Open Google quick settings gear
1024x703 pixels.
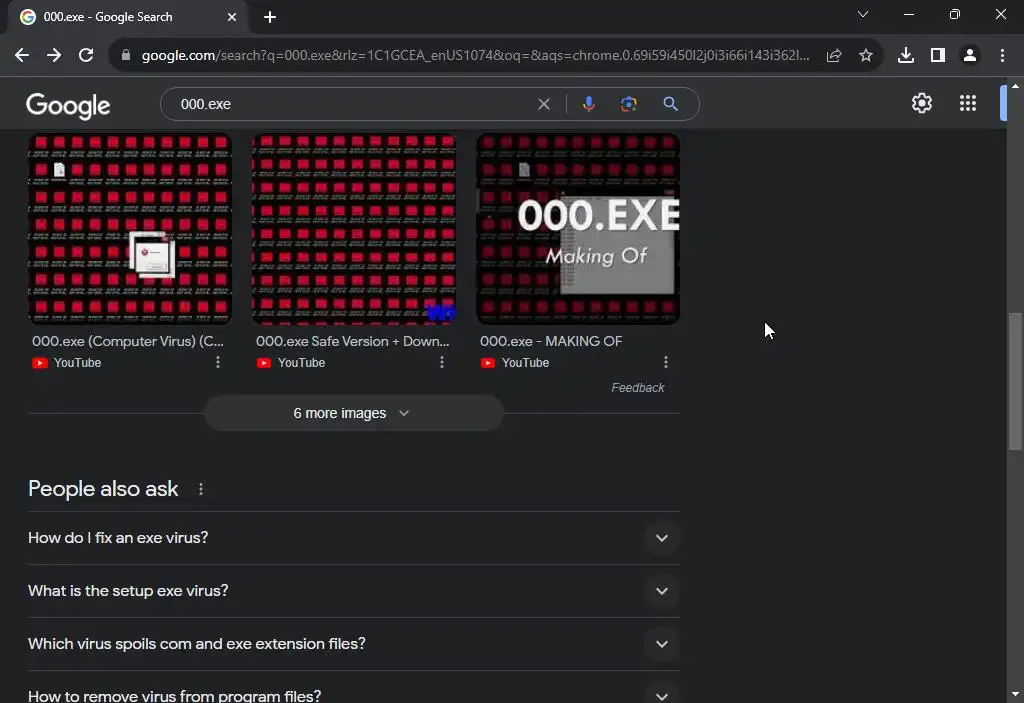coord(921,103)
